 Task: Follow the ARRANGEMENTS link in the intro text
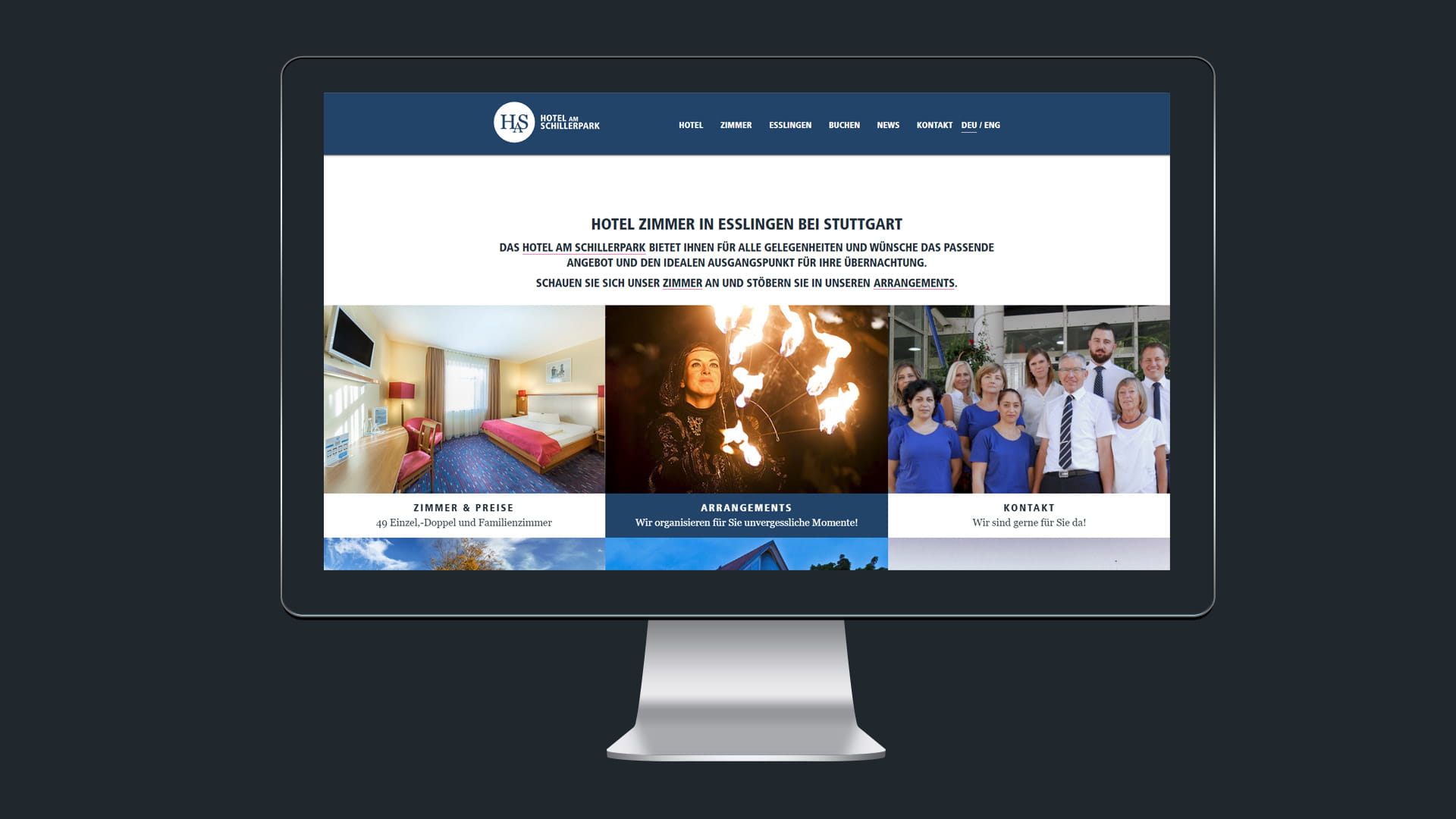(x=913, y=284)
